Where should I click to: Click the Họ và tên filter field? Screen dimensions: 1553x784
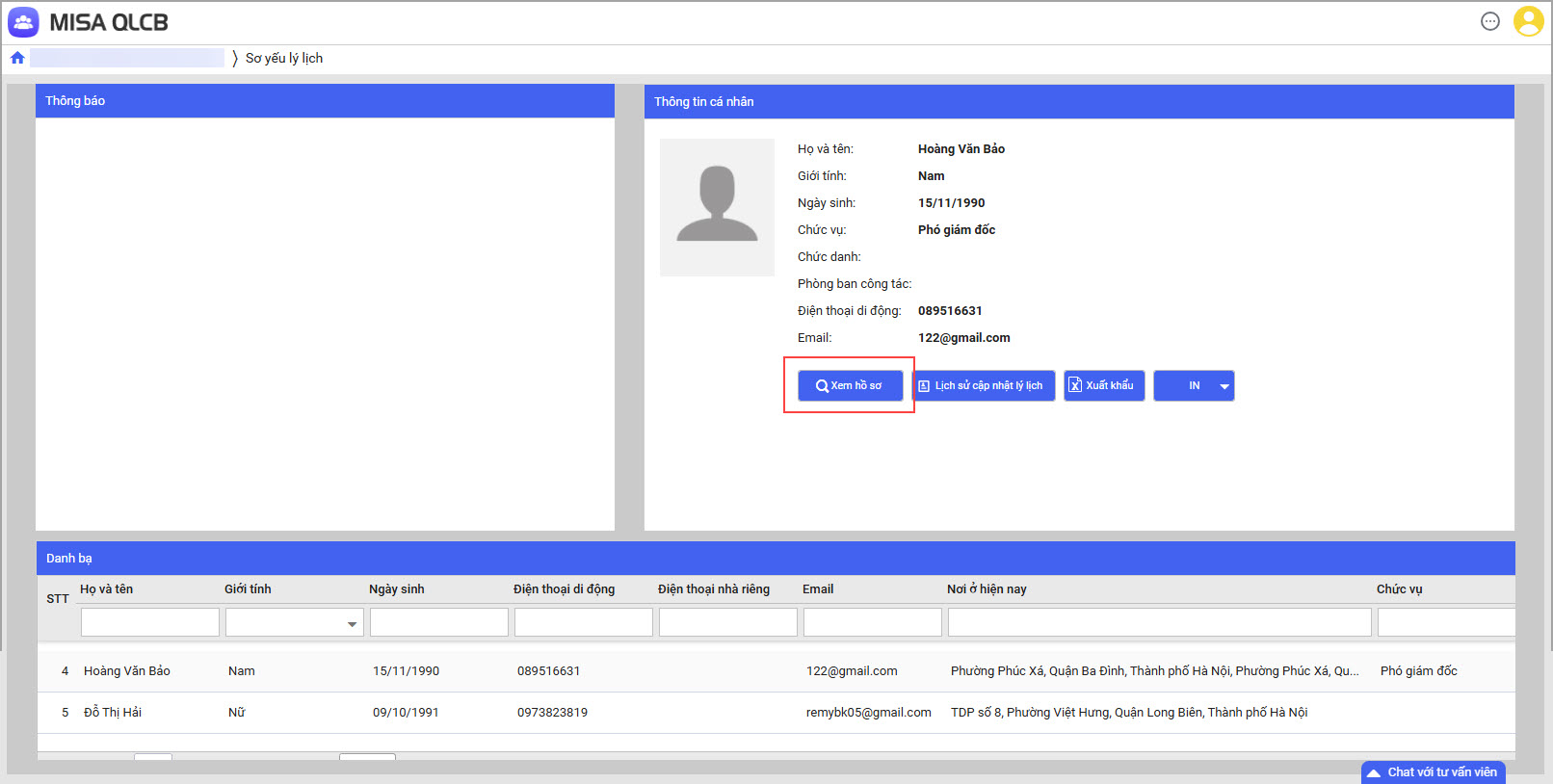(150, 622)
